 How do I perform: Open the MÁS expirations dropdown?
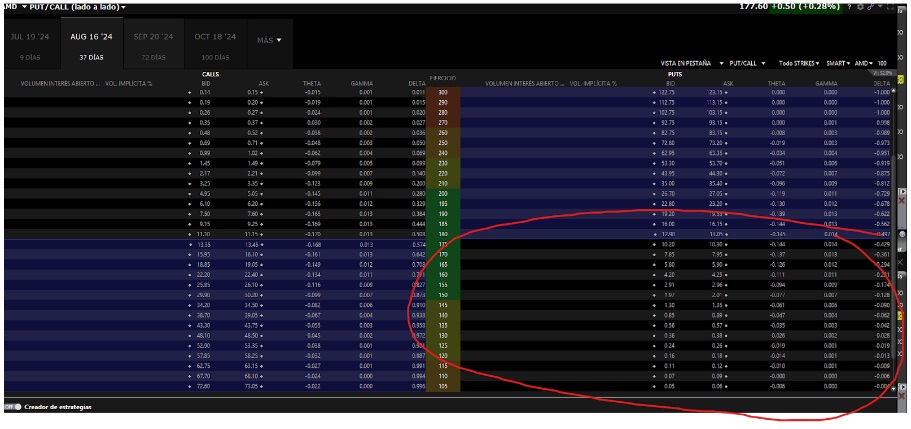(269, 41)
